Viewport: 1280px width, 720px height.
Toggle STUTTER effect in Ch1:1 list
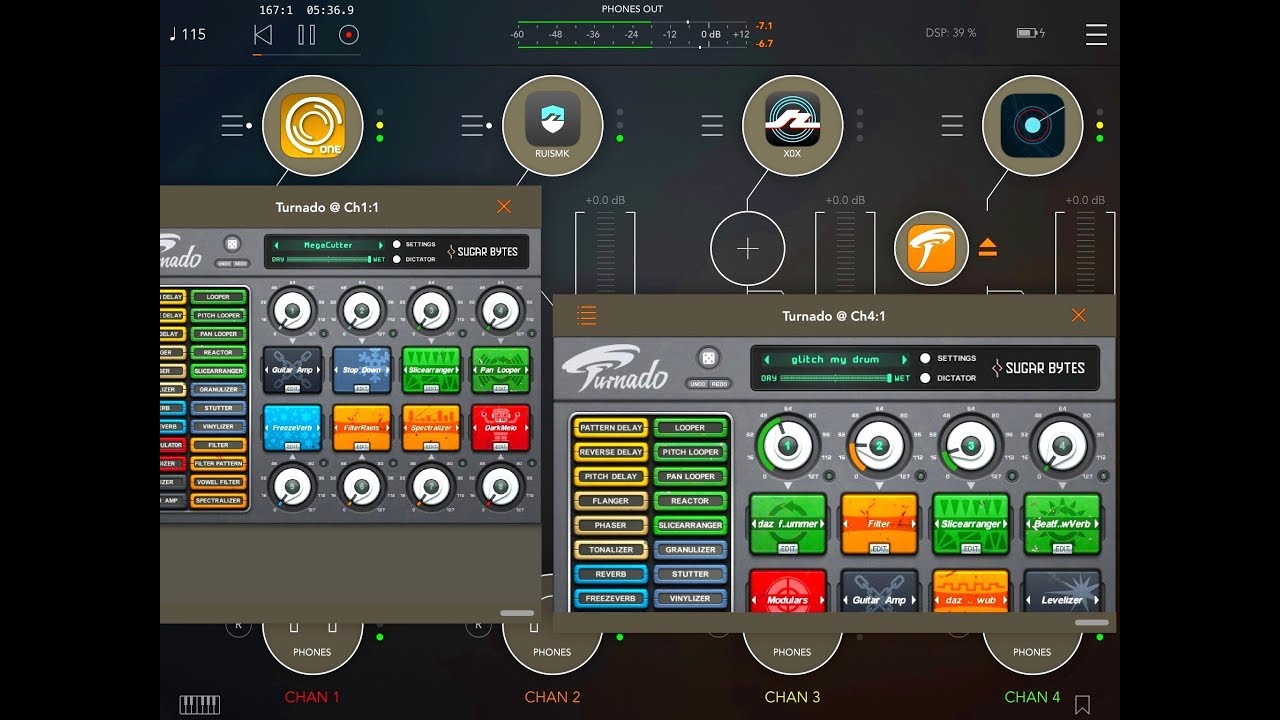pos(218,408)
